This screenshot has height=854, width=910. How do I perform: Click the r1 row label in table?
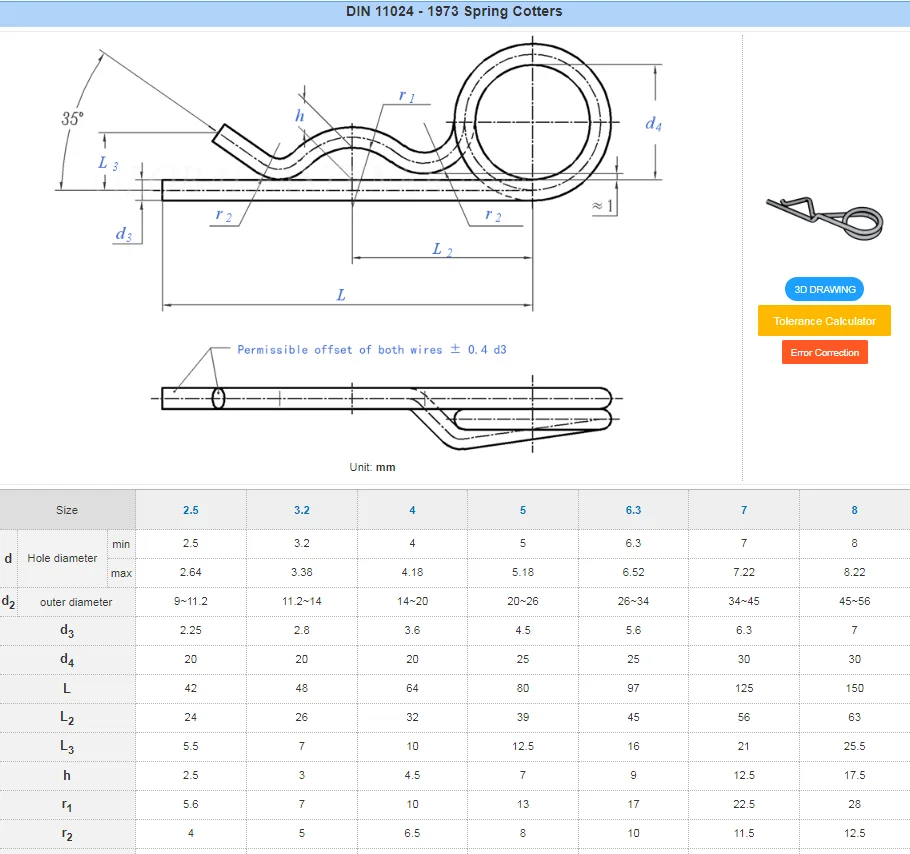pos(67,804)
